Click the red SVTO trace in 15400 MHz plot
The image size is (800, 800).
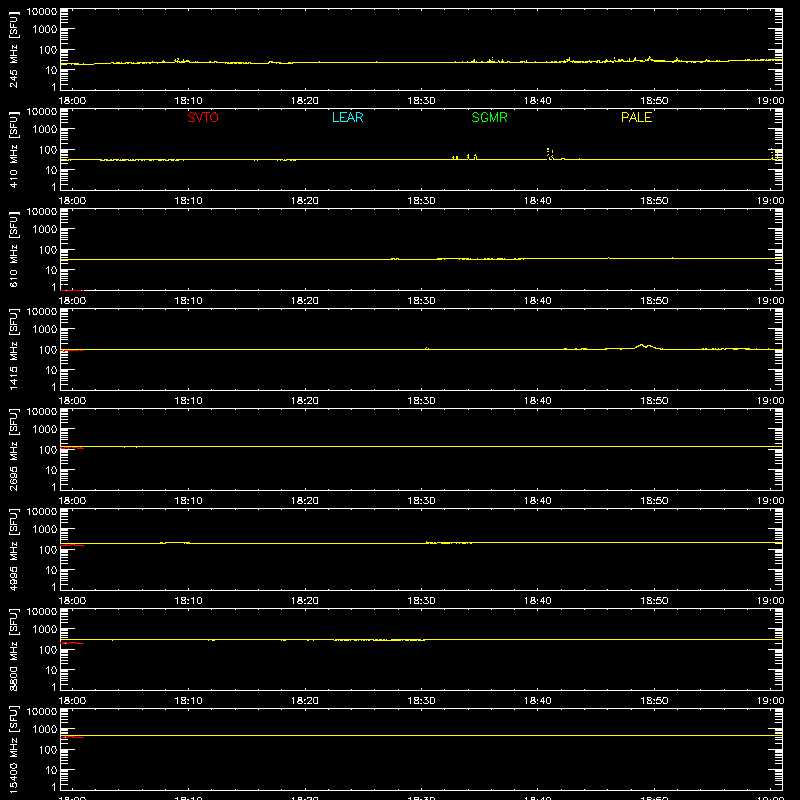coord(72,737)
